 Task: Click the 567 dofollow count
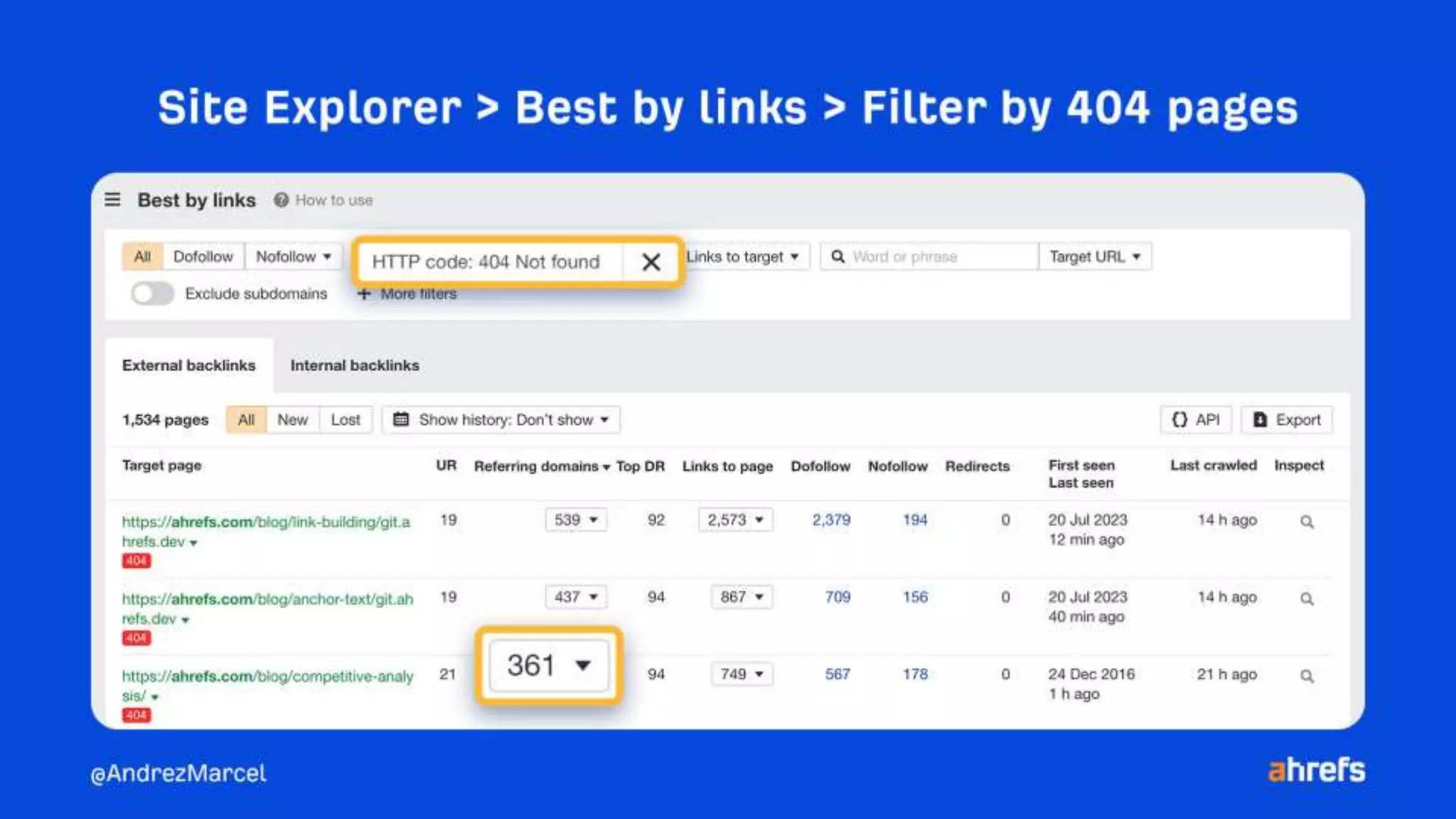tap(837, 674)
